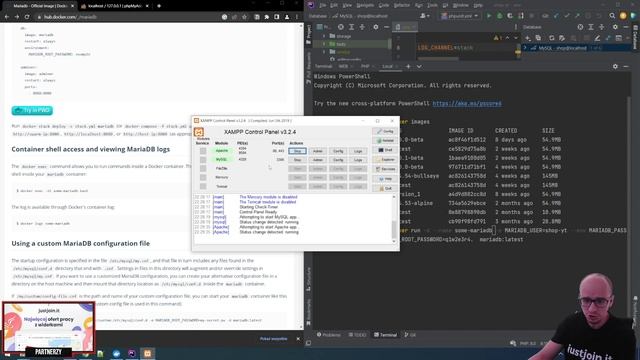Open Database panel settings gear

point(615,27)
